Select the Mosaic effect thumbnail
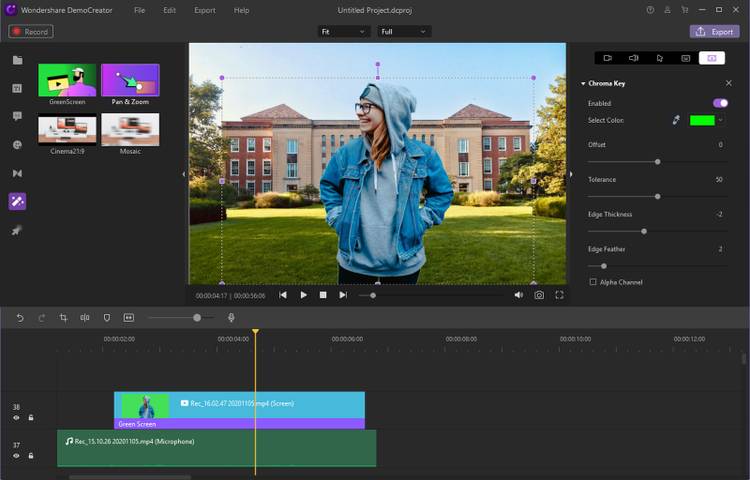750x480 pixels. click(x=130, y=129)
